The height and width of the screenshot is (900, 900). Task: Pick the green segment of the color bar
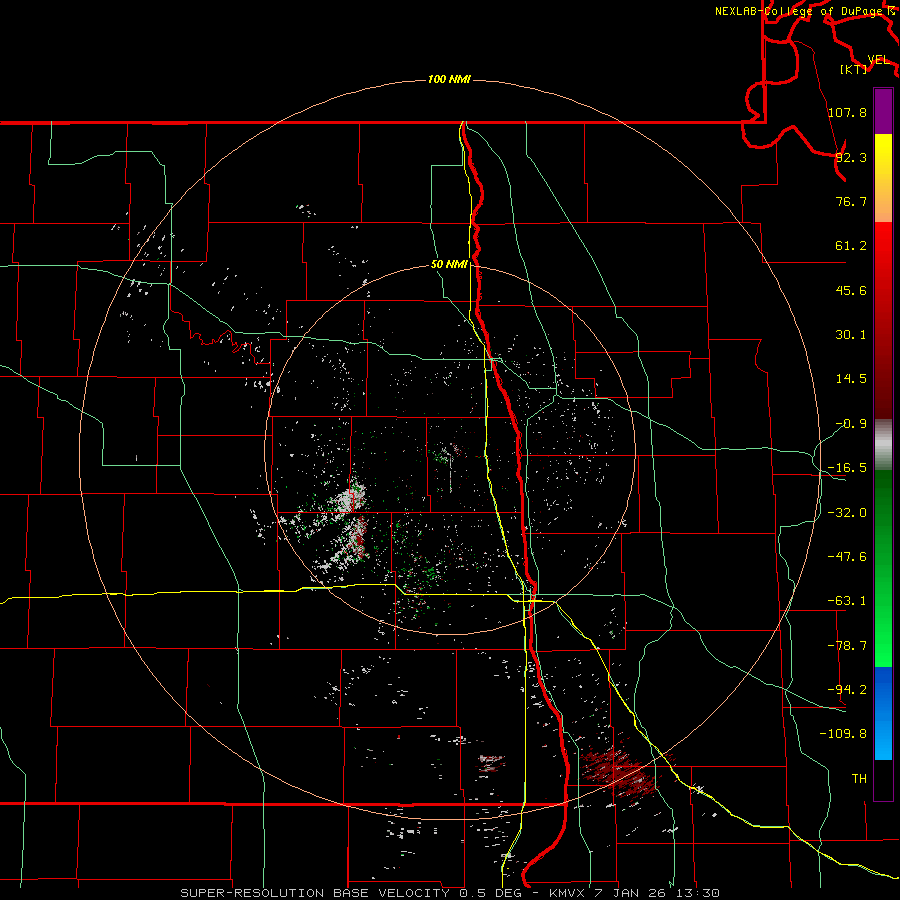pyautogui.click(x=883, y=569)
